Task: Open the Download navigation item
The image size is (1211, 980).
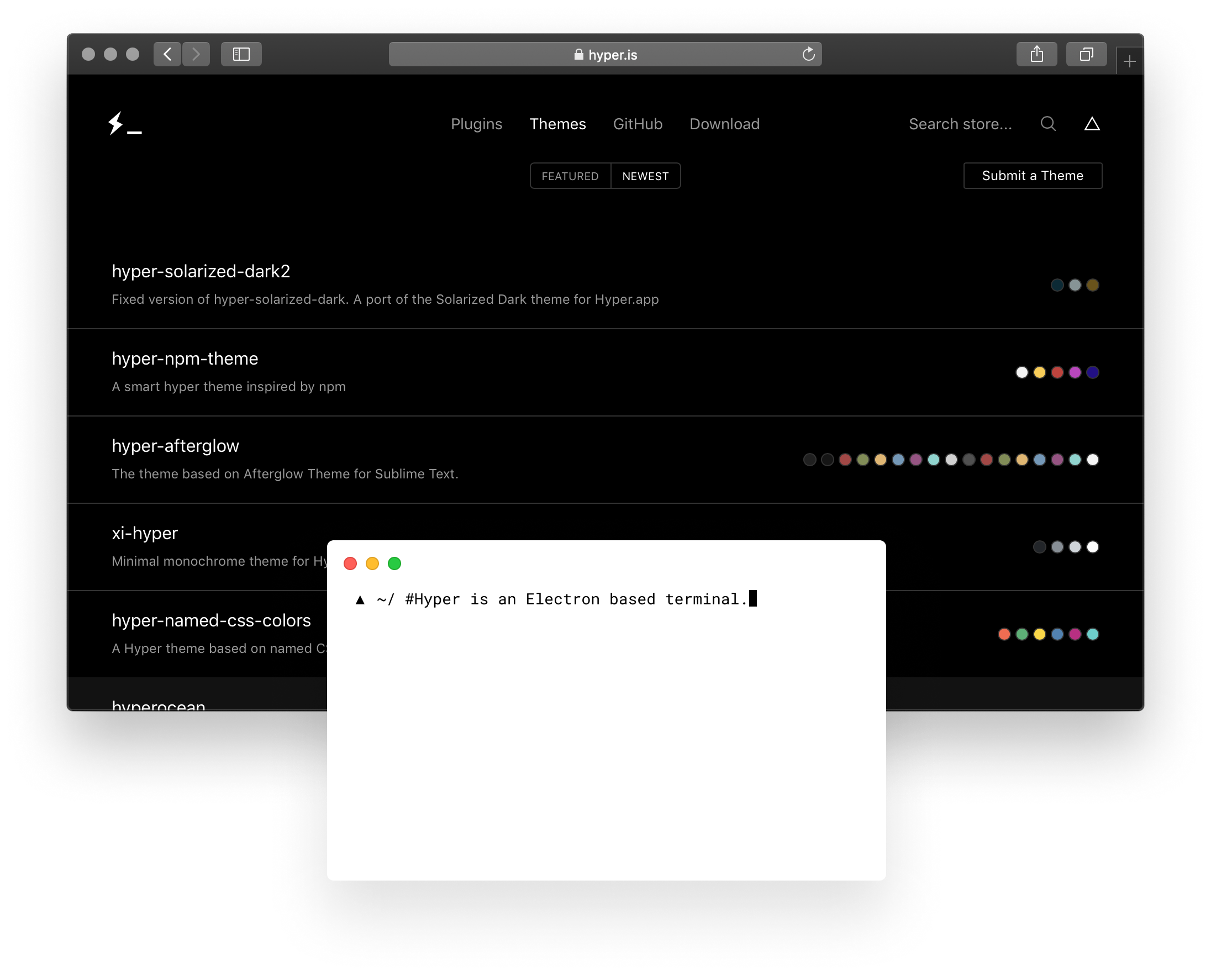Action: tap(724, 124)
